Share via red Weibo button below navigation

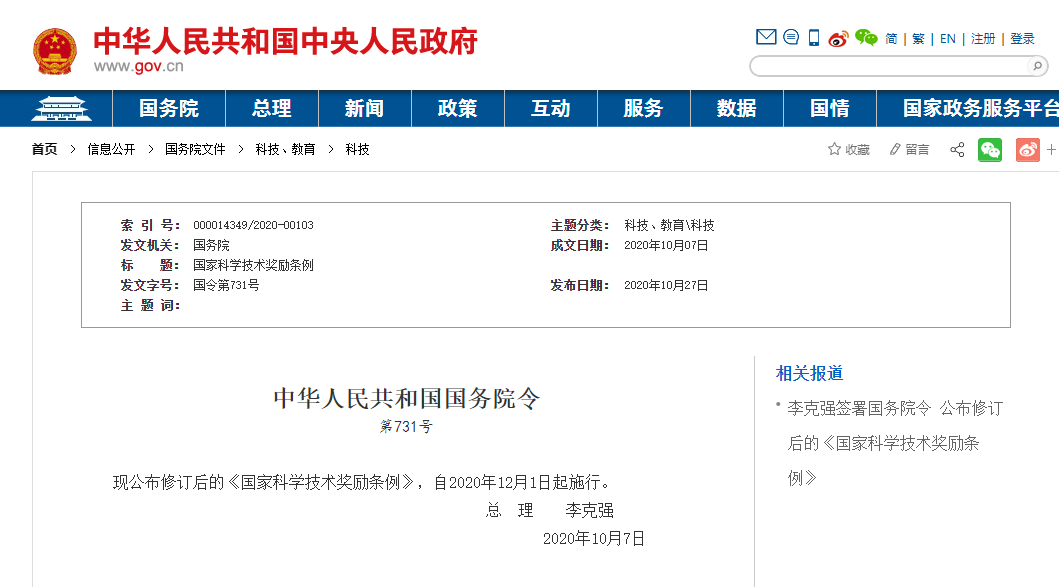click(1028, 149)
